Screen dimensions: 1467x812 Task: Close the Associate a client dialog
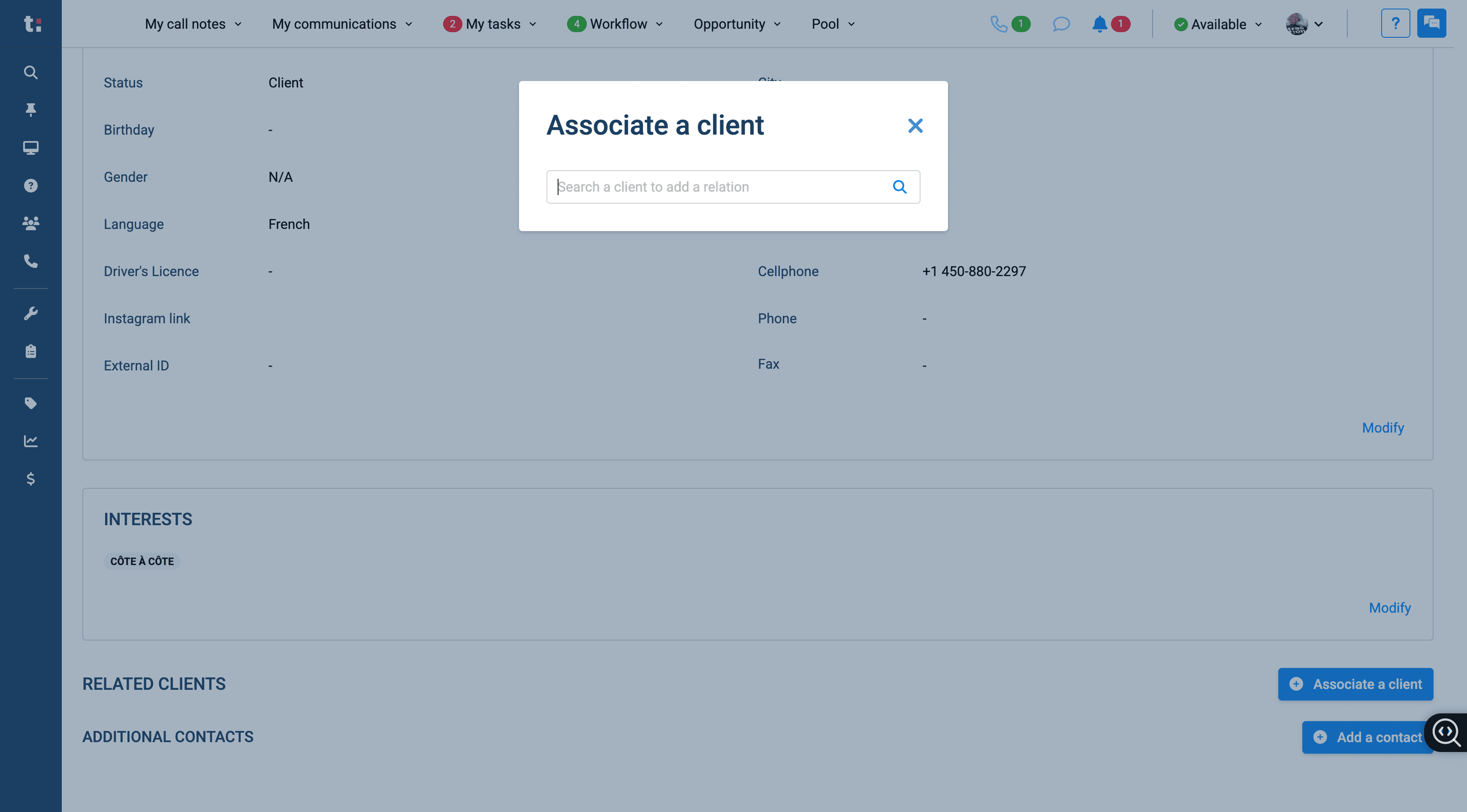(915, 126)
